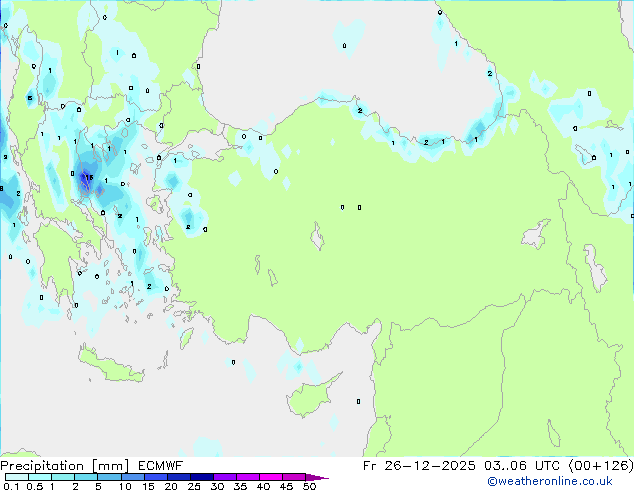Click the 03..06 UTC time range text
The image size is (634, 490).
pos(518,466)
